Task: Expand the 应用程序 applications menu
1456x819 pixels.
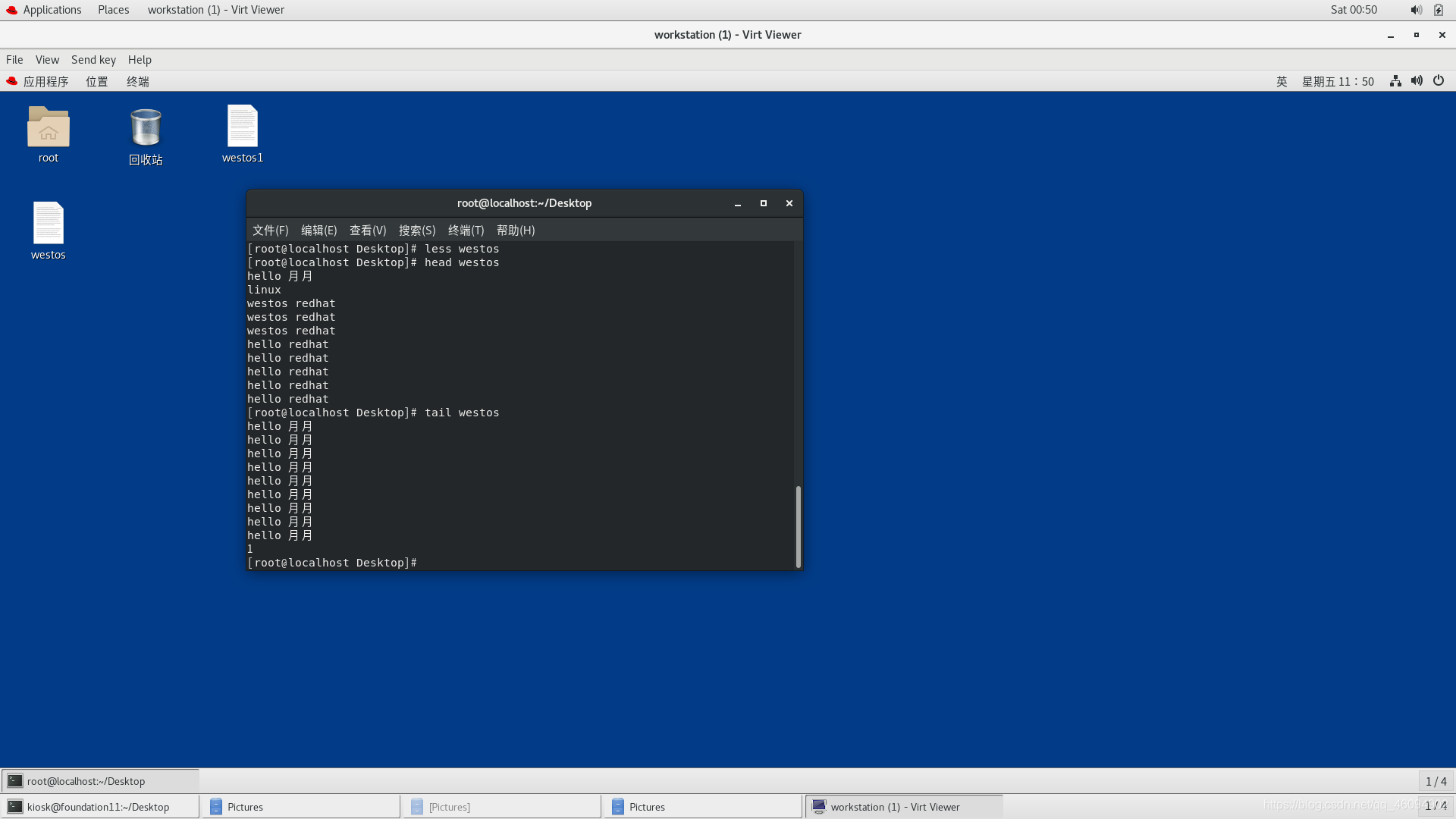Action: point(45,81)
